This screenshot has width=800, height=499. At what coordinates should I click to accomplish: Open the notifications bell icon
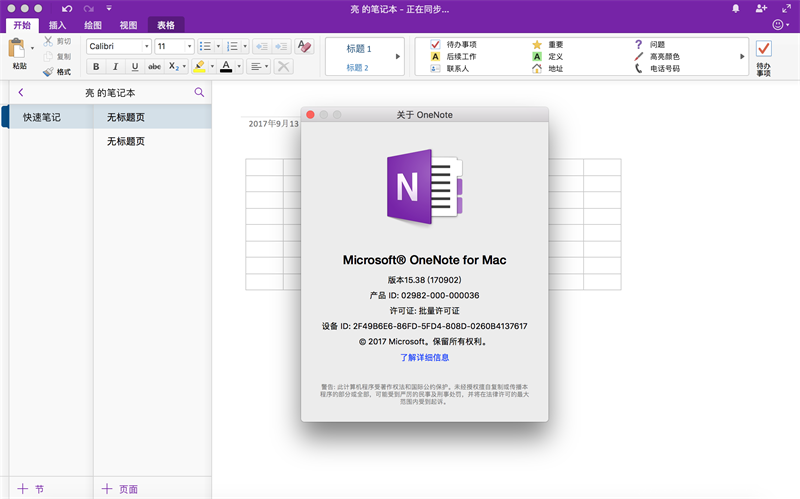pyautogui.click(x=736, y=9)
